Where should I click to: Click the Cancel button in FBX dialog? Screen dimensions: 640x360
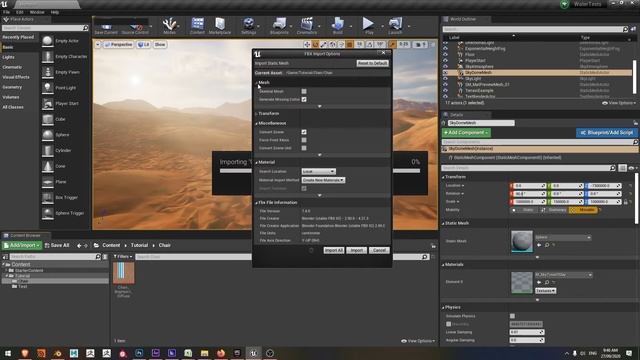[x=379, y=250]
